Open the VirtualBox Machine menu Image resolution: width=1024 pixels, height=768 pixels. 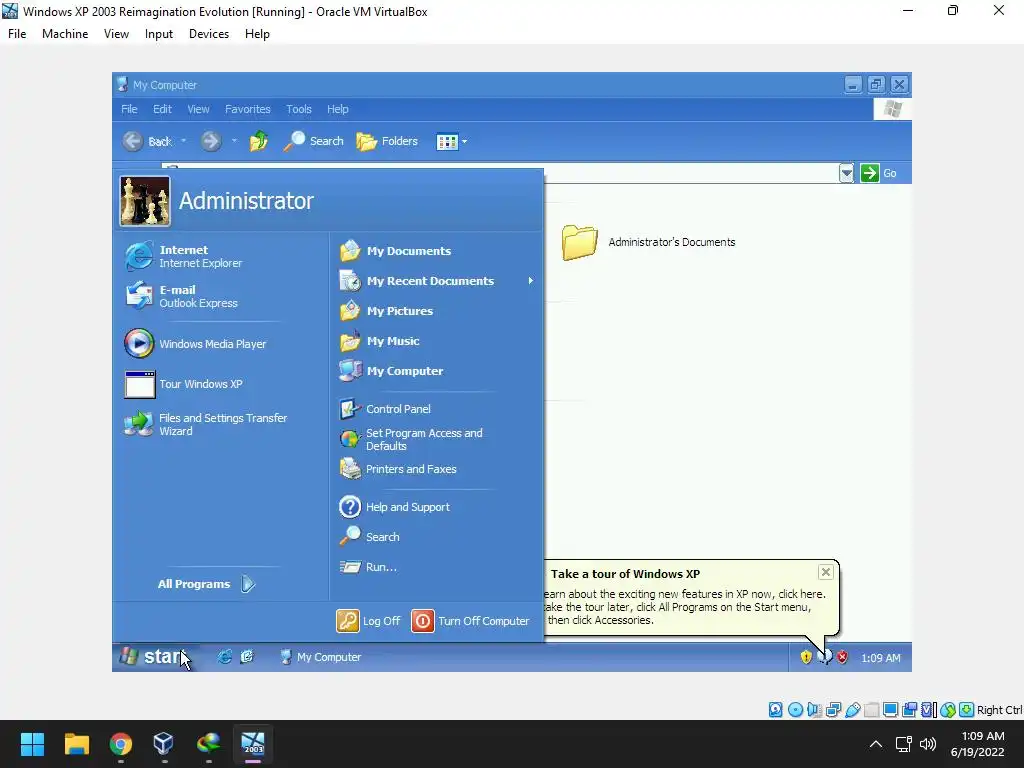click(x=65, y=34)
